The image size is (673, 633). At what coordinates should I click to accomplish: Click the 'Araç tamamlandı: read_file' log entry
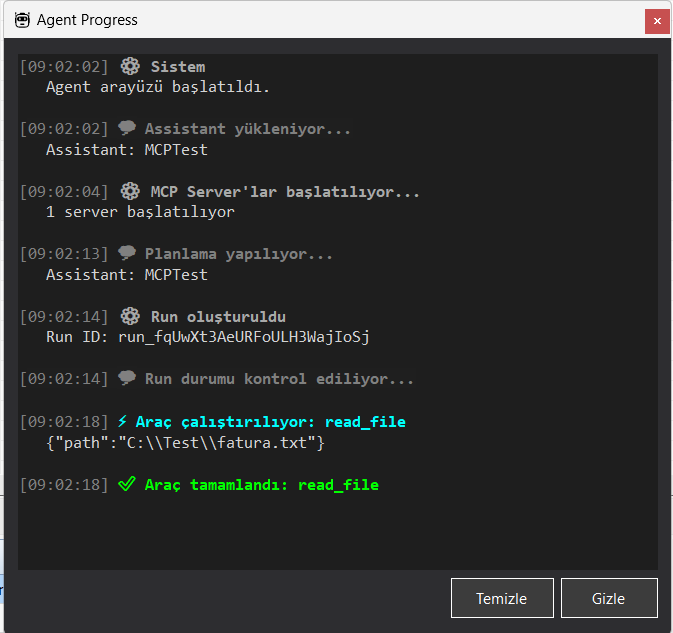pos(261,485)
